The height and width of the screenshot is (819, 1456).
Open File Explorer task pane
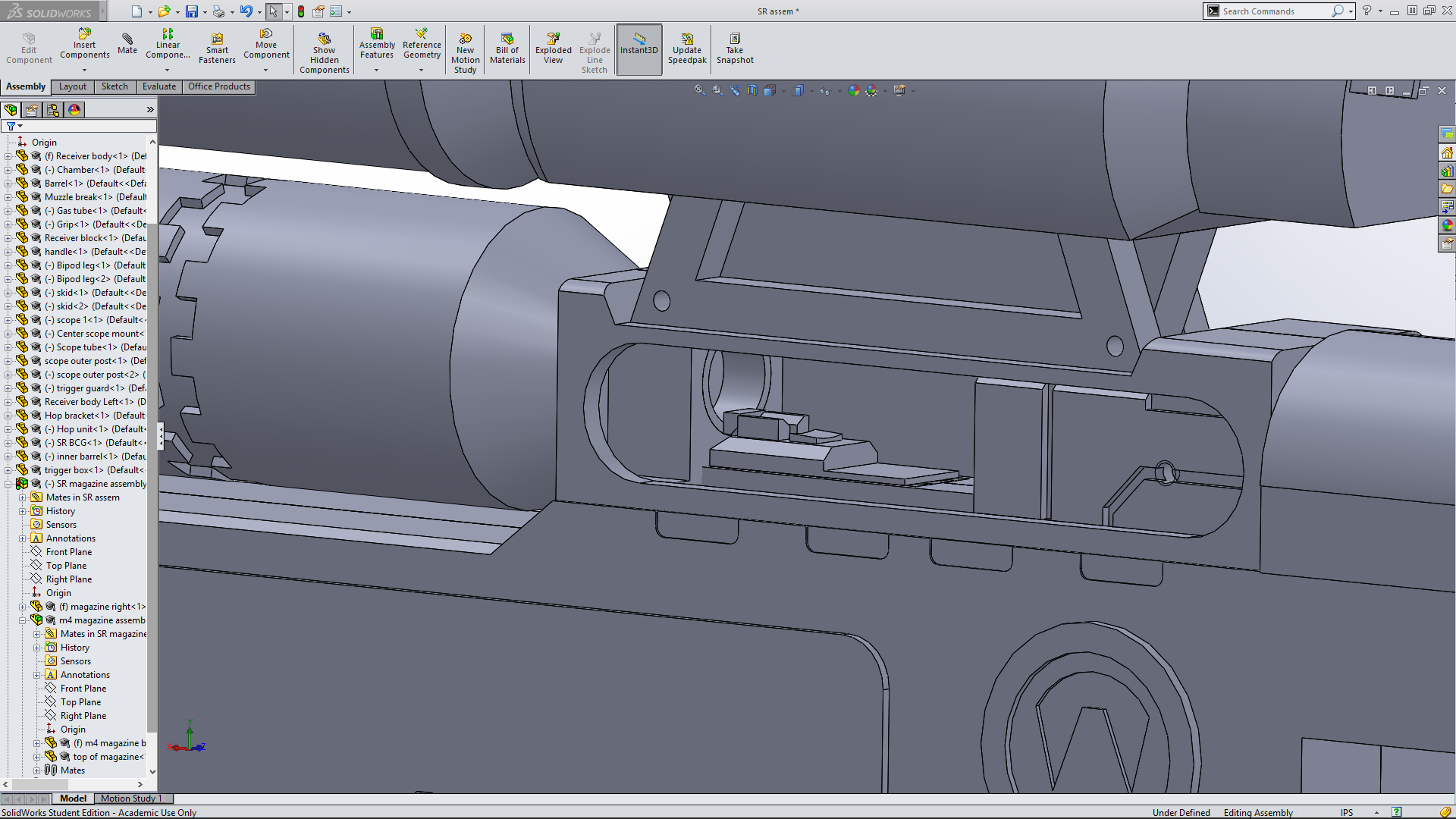click(1447, 189)
